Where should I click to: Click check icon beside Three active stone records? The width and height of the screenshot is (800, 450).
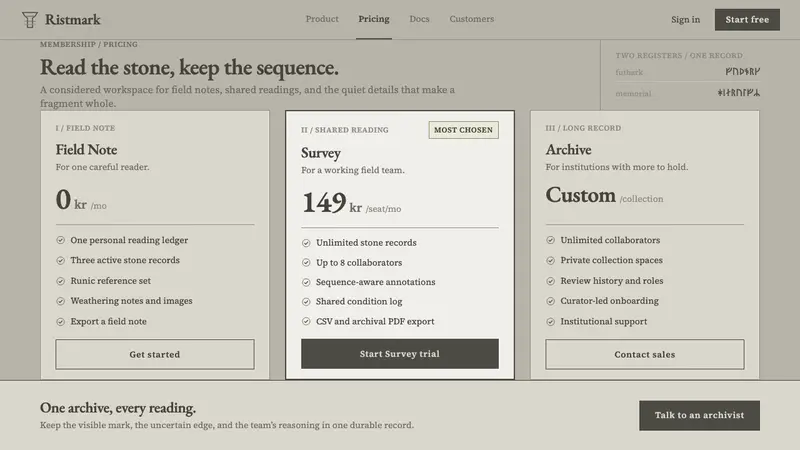pos(61,260)
